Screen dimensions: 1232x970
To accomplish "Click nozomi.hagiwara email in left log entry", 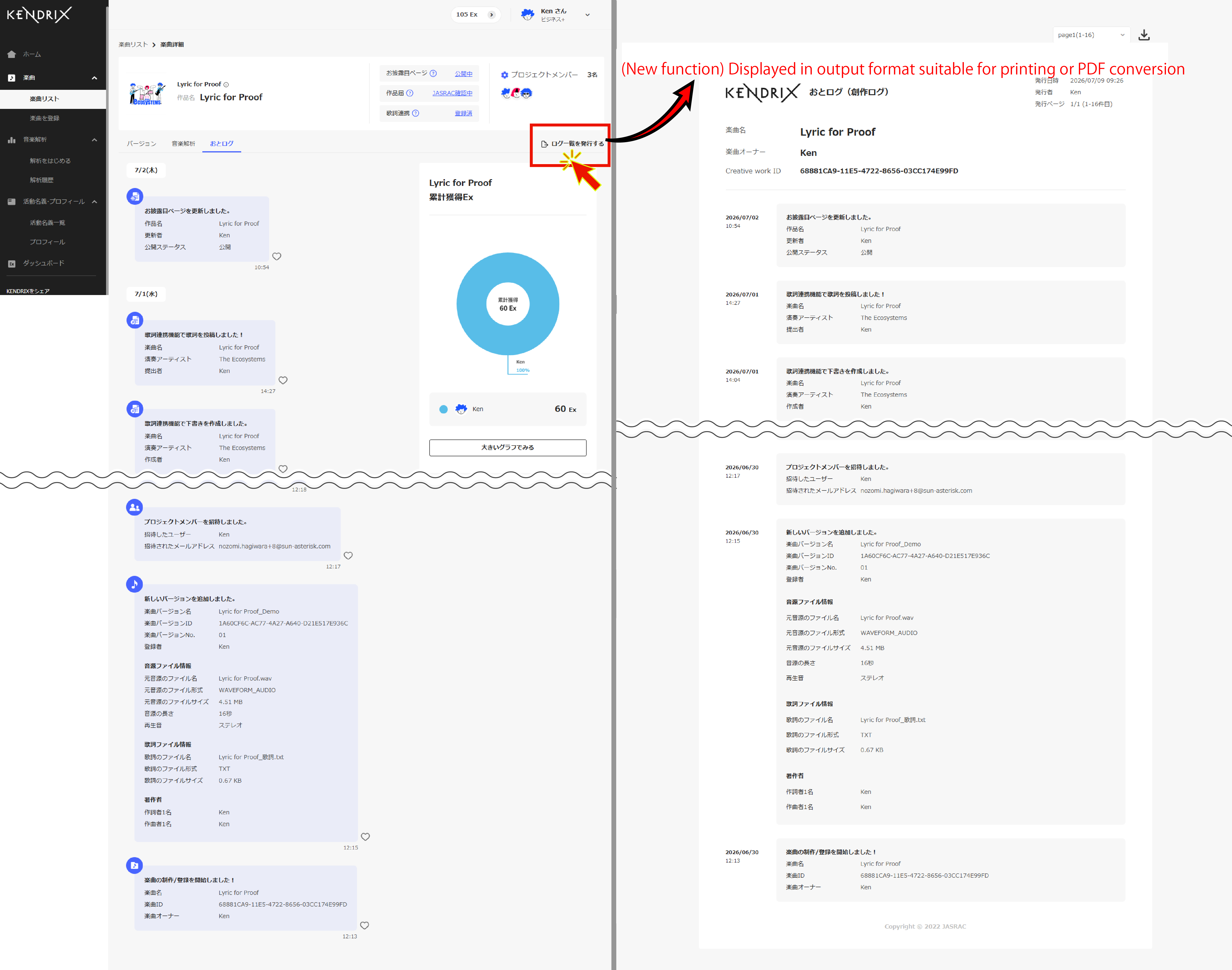I will pyautogui.click(x=274, y=546).
